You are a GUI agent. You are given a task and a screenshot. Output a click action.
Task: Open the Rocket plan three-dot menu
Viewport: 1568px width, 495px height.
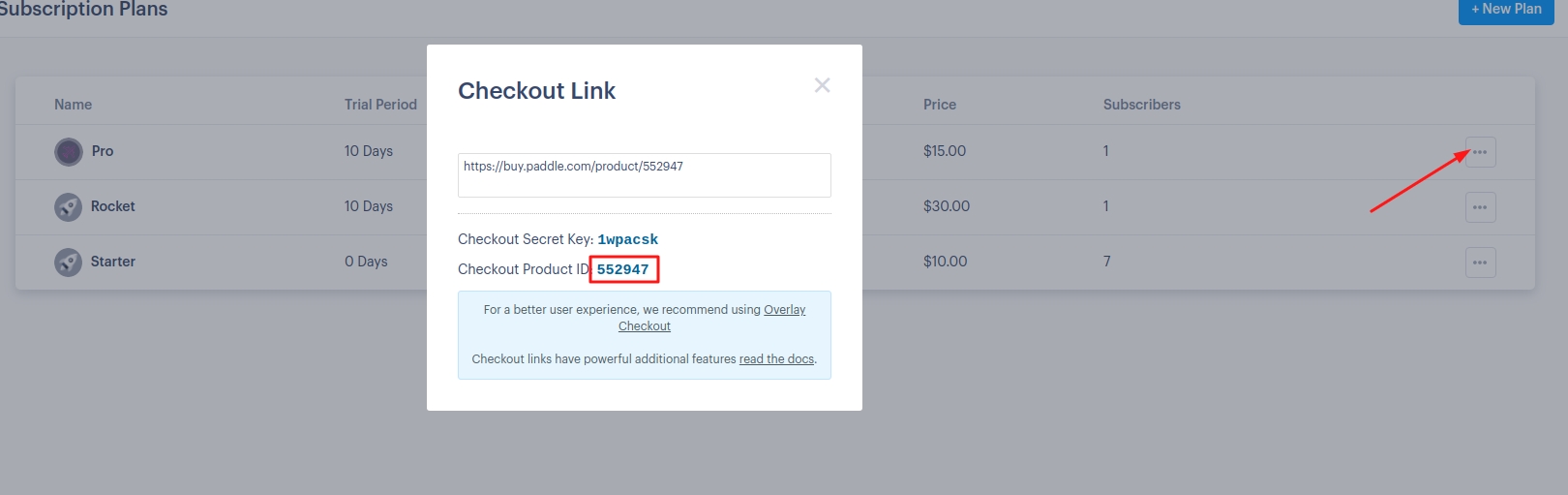point(1480,207)
